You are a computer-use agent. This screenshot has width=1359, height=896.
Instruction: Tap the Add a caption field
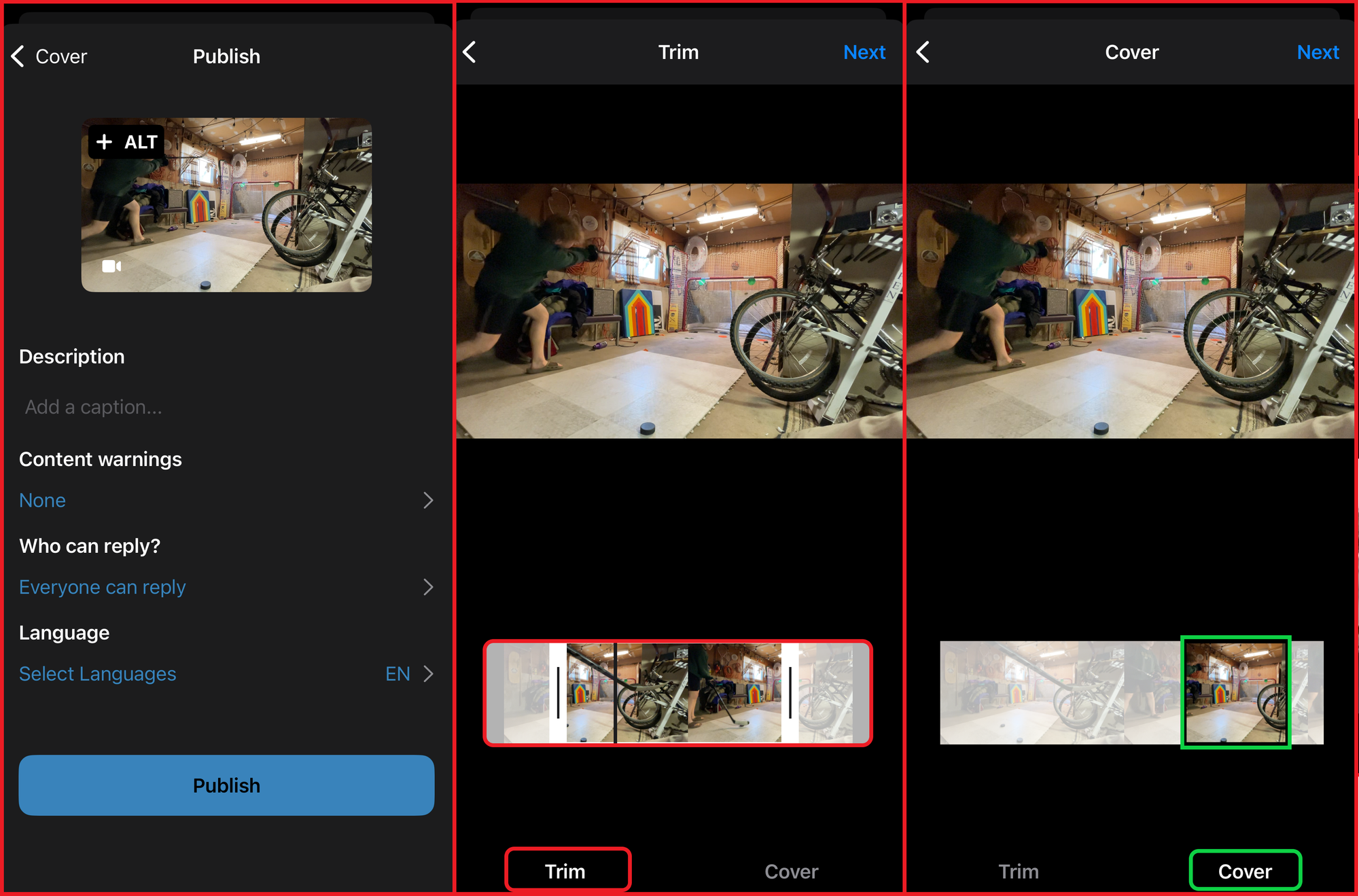(93, 406)
